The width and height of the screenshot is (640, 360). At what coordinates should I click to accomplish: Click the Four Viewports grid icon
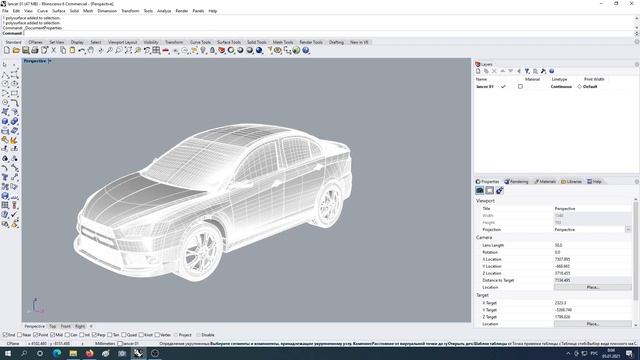(x=156, y=50)
